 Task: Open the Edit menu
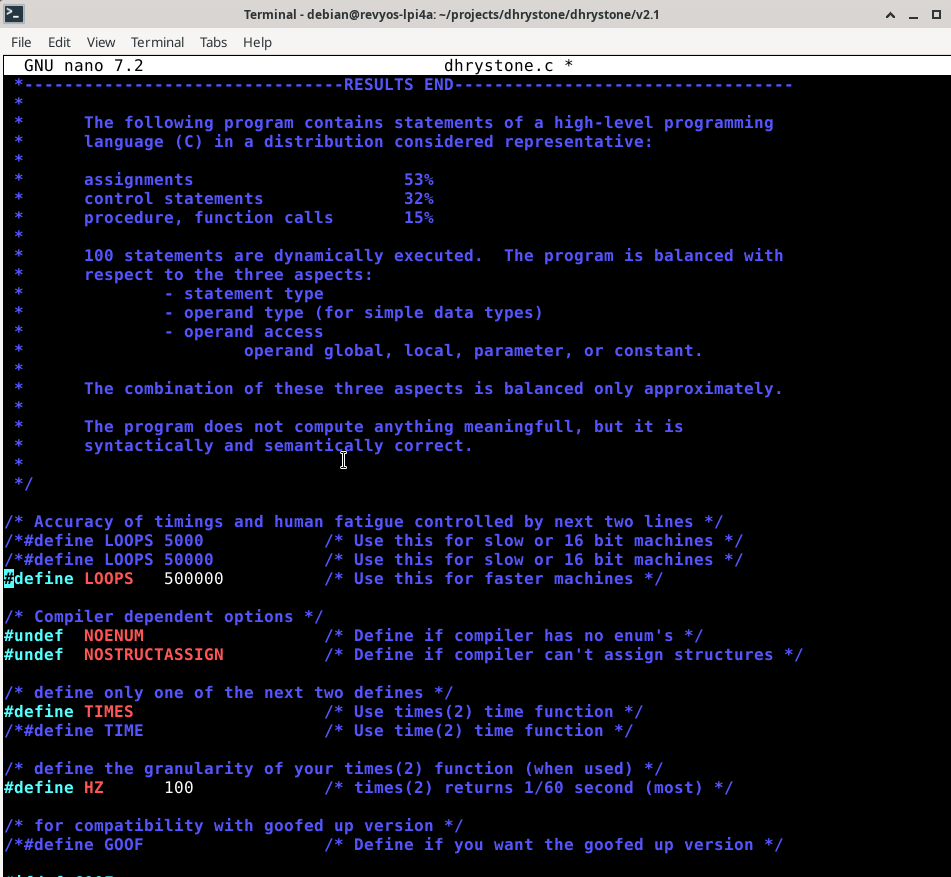pos(59,42)
